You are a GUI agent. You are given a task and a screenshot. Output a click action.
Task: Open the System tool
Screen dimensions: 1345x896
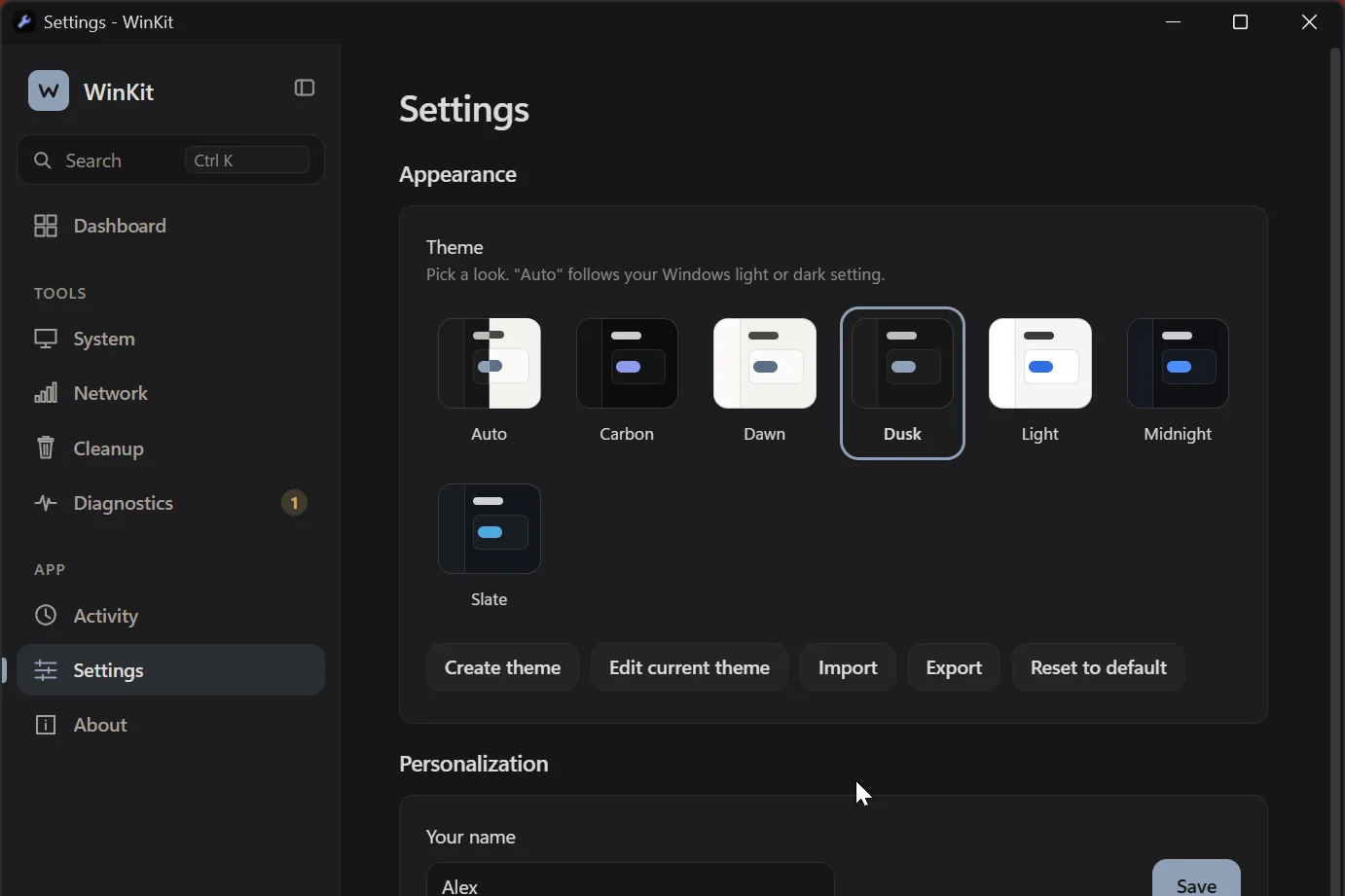coord(171,340)
